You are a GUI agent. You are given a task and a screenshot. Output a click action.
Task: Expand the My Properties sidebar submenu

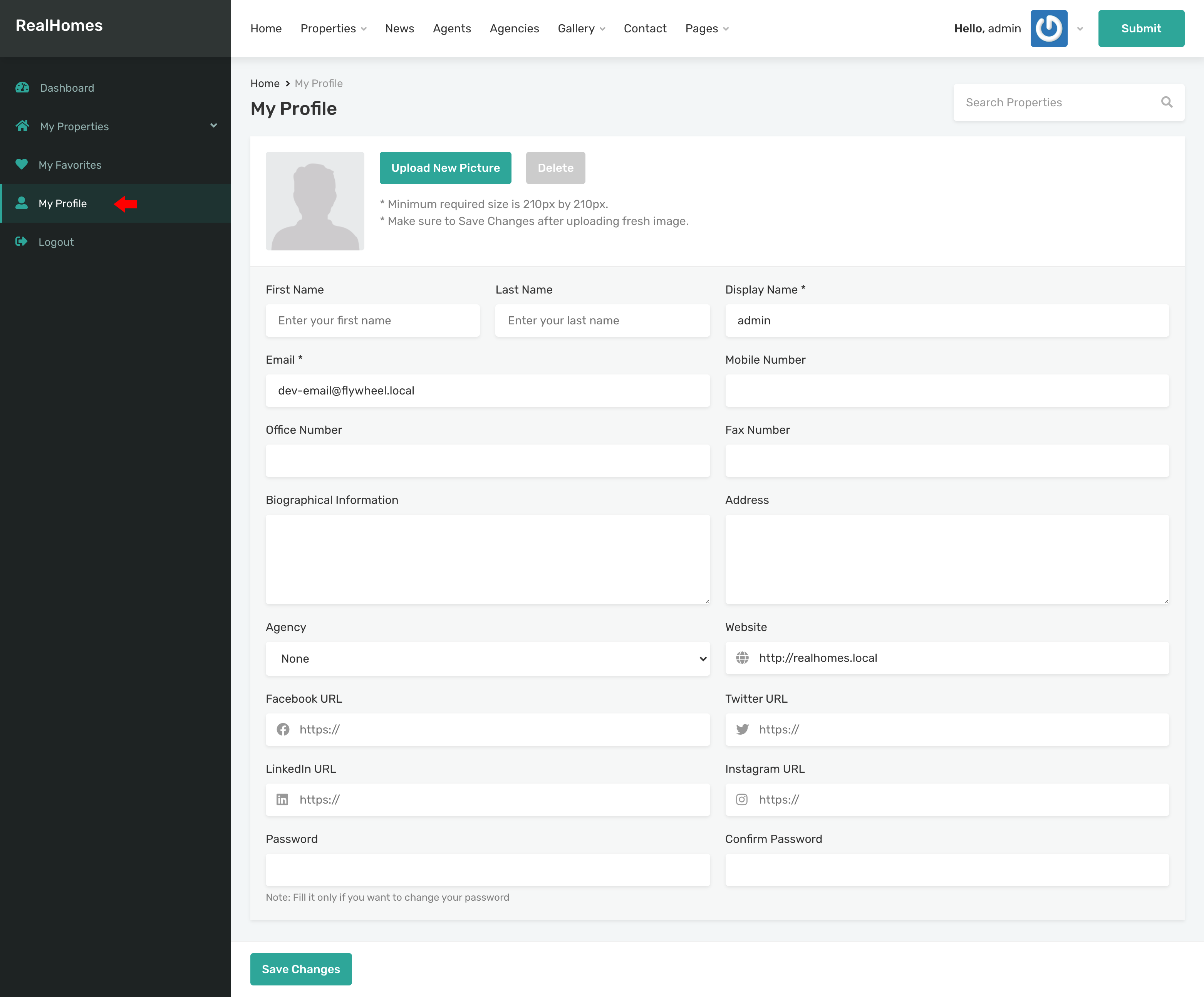point(214,126)
